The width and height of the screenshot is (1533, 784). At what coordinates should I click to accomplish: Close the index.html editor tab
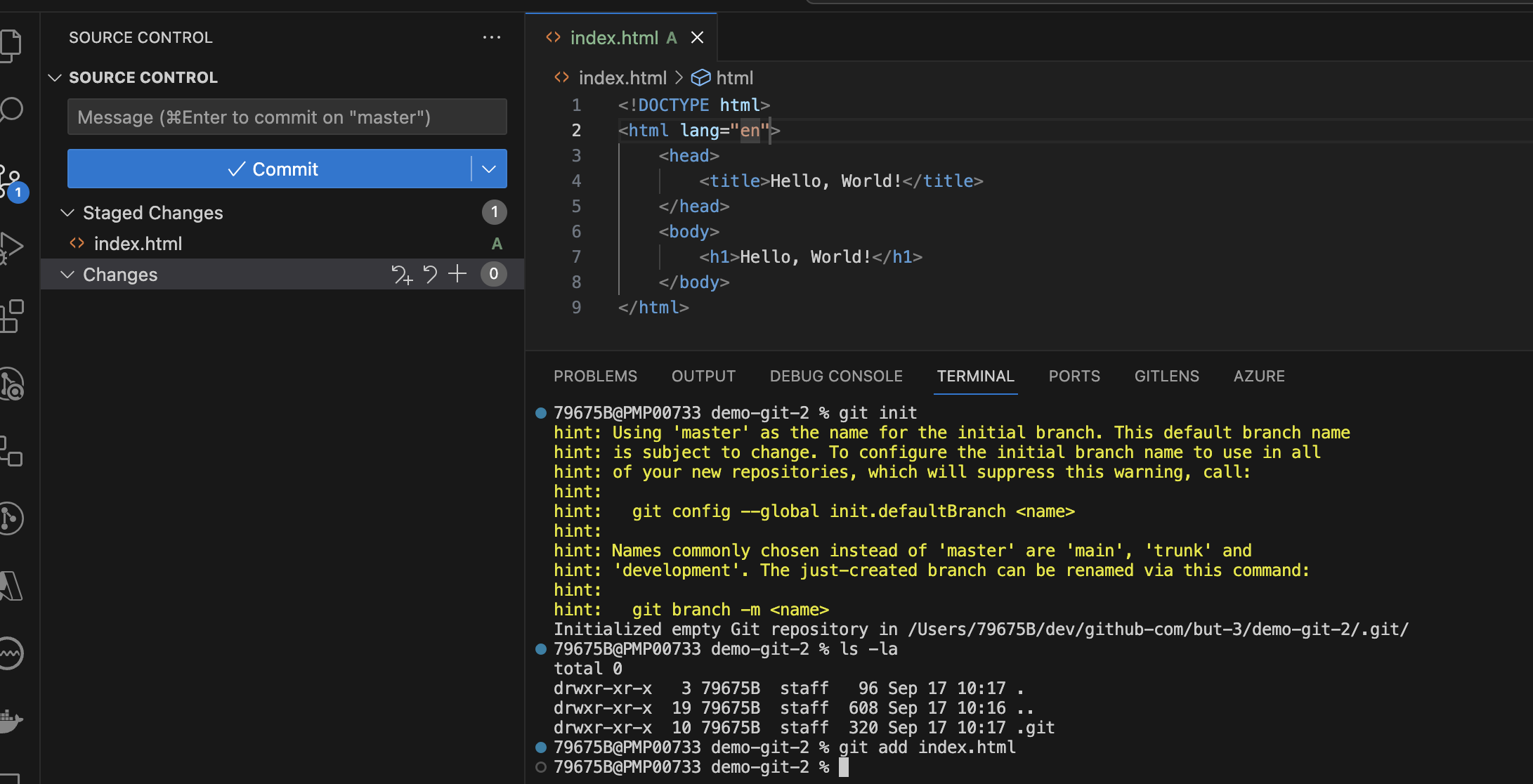(x=697, y=37)
